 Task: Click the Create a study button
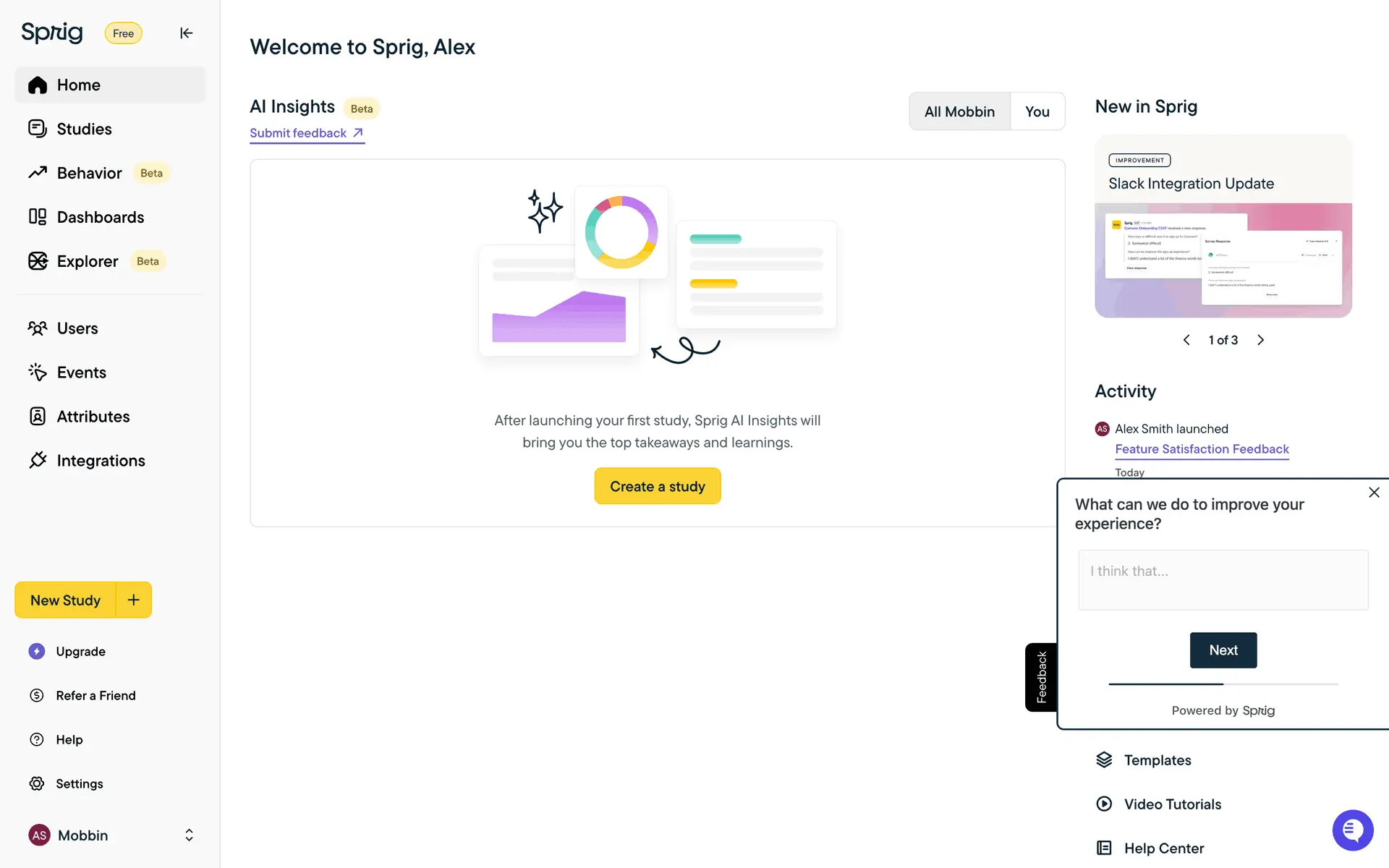657,486
